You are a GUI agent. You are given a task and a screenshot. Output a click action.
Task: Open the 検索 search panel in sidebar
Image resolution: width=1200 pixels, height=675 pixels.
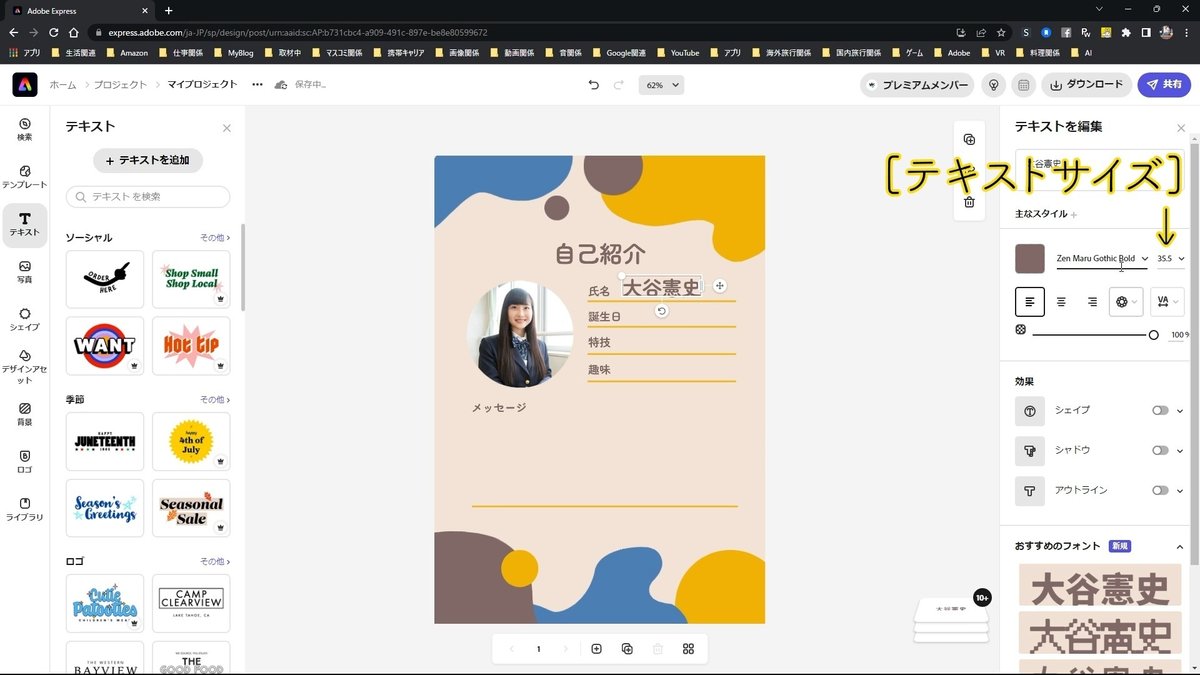[x=24, y=129]
